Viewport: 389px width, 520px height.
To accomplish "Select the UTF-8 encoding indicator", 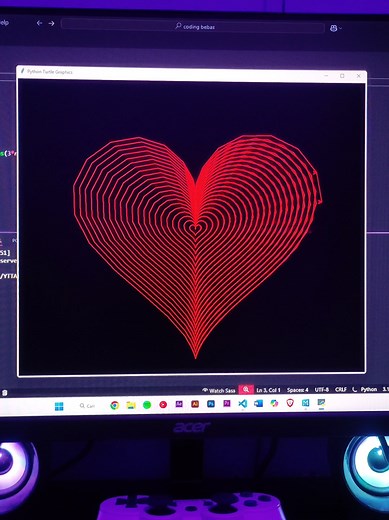I will pos(322,389).
